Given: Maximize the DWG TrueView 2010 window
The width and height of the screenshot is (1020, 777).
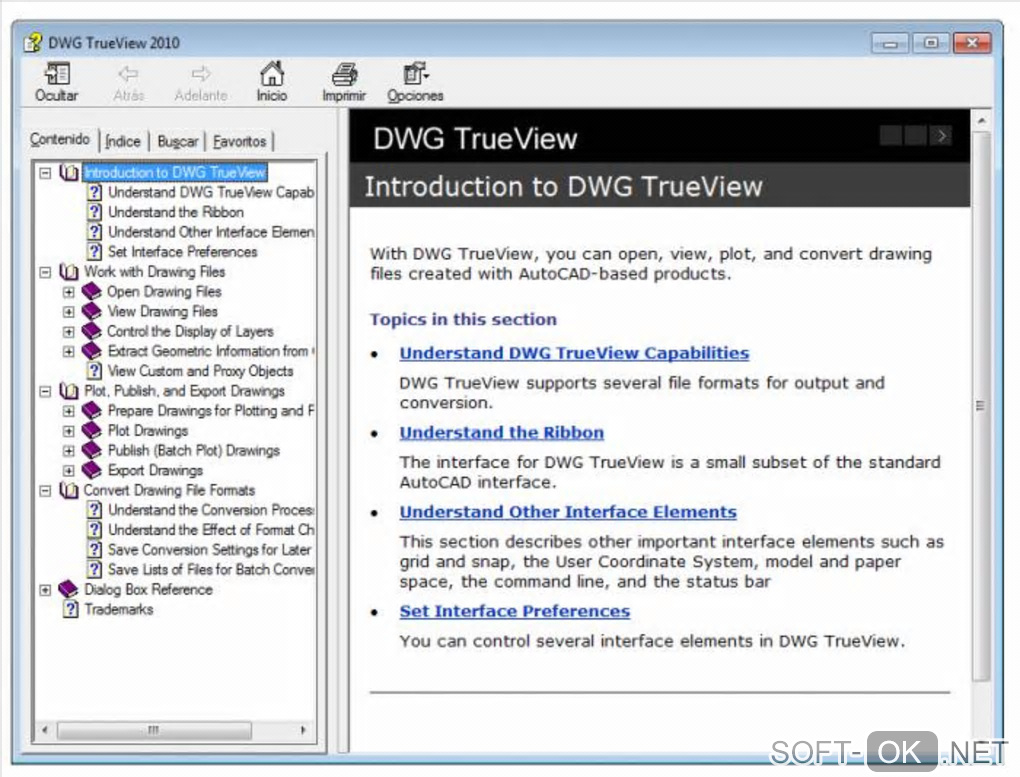Looking at the screenshot, I should point(931,43).
